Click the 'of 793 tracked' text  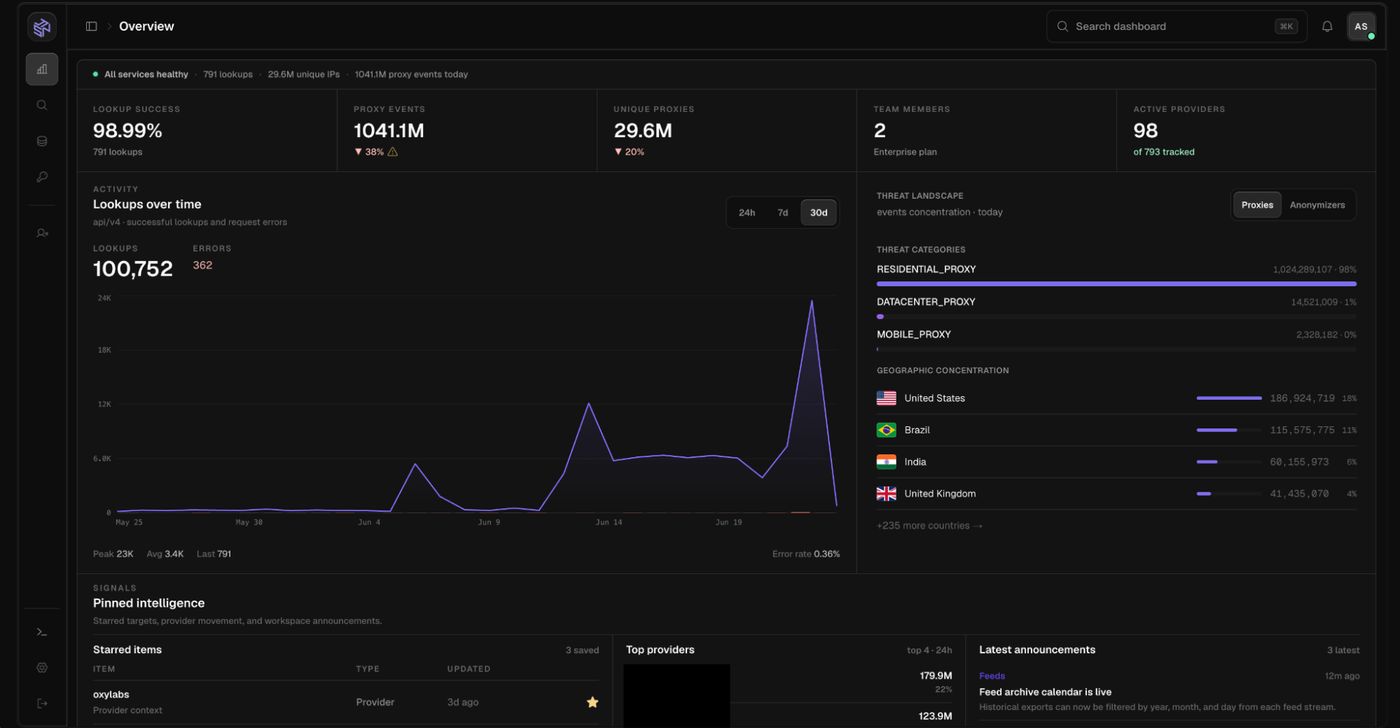[x=1164, y=152]
